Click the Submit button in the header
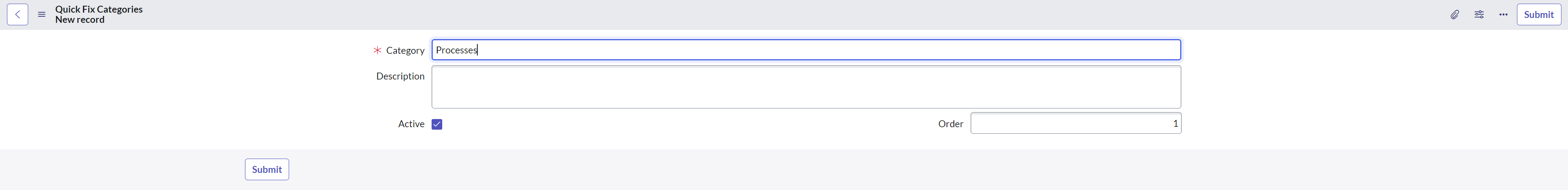Image resolution: width=1568 pixels, height=190 pixels. coord(1538,15)
